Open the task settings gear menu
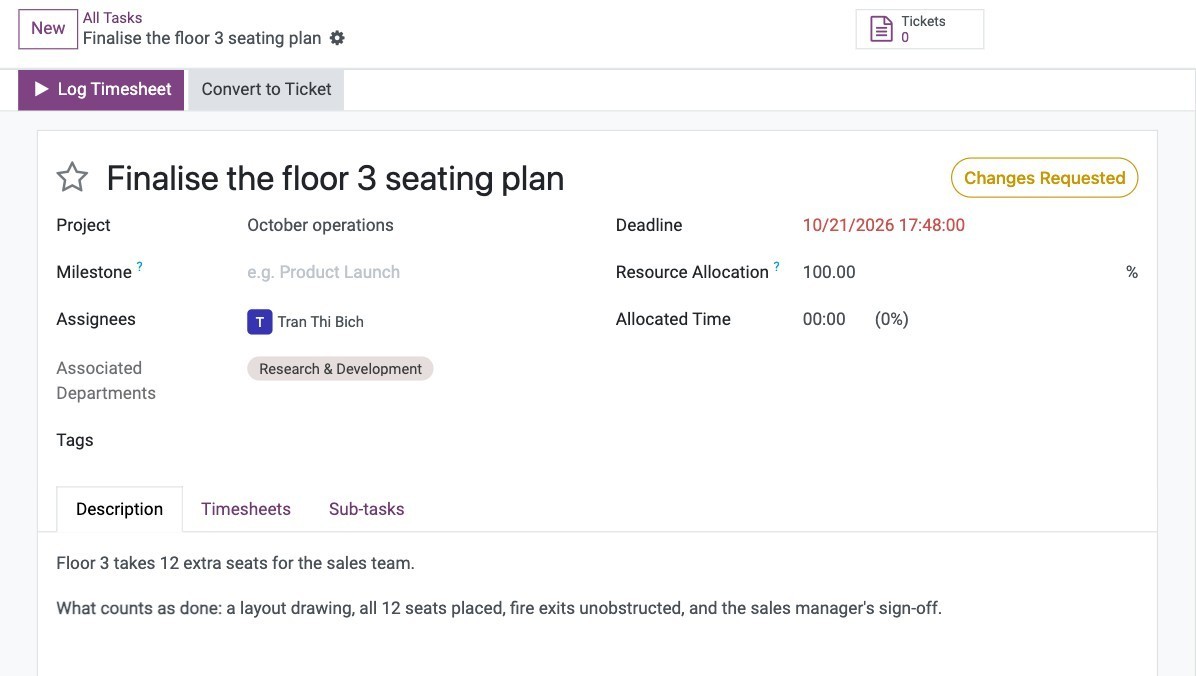 point(337,38)
